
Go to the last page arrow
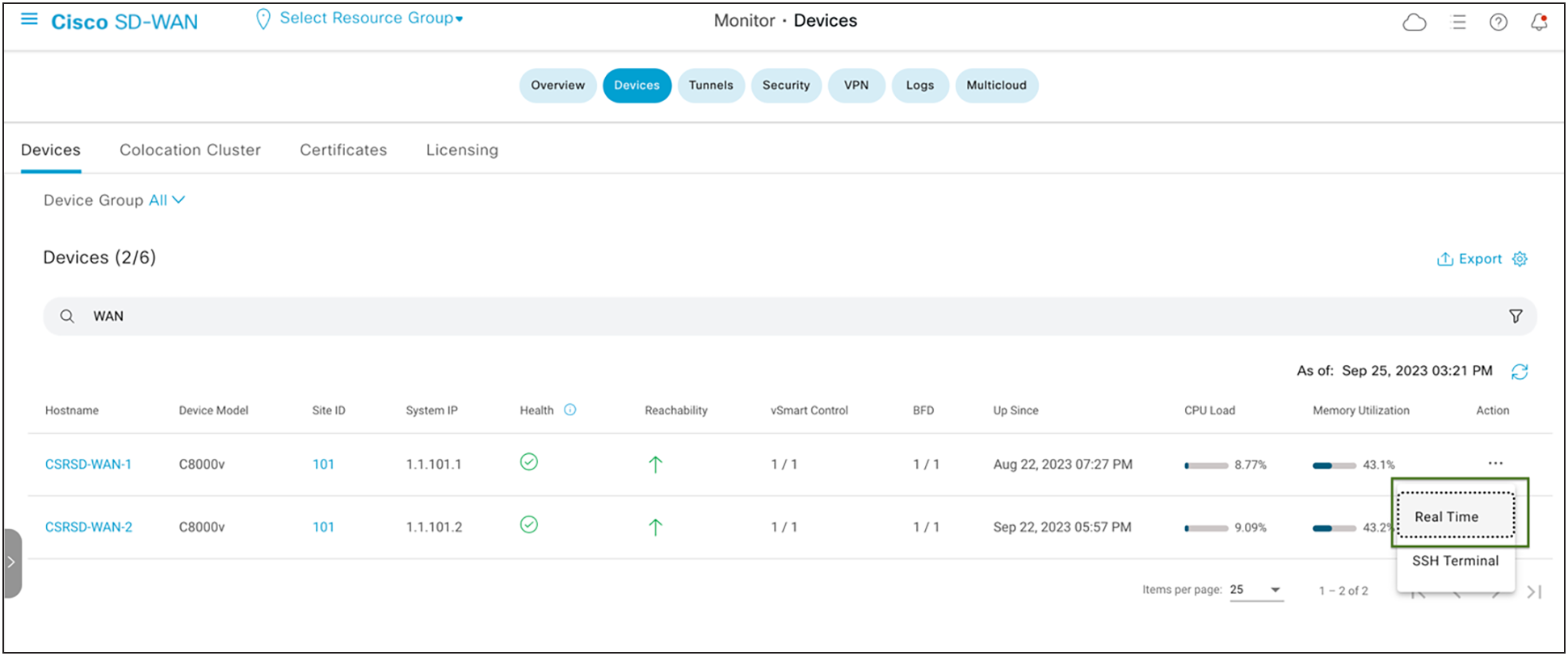[x=1535, y=592]
